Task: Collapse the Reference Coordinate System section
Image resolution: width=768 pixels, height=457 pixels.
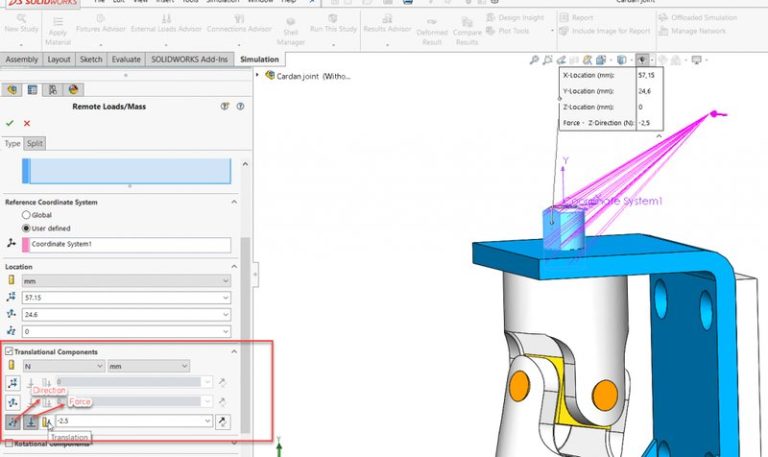Action: click(x=234, y=202)
